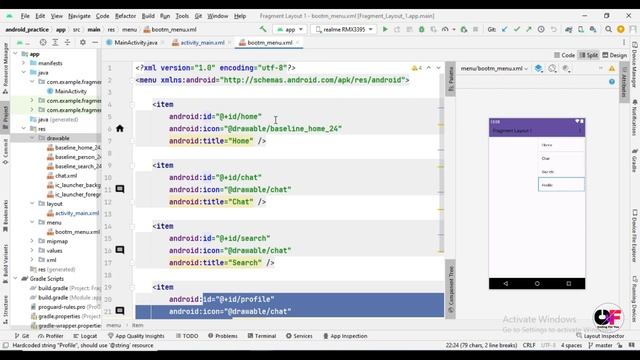Click the master branch indicator
Viewport: 640px width, 360px height.
click(600, 345)
